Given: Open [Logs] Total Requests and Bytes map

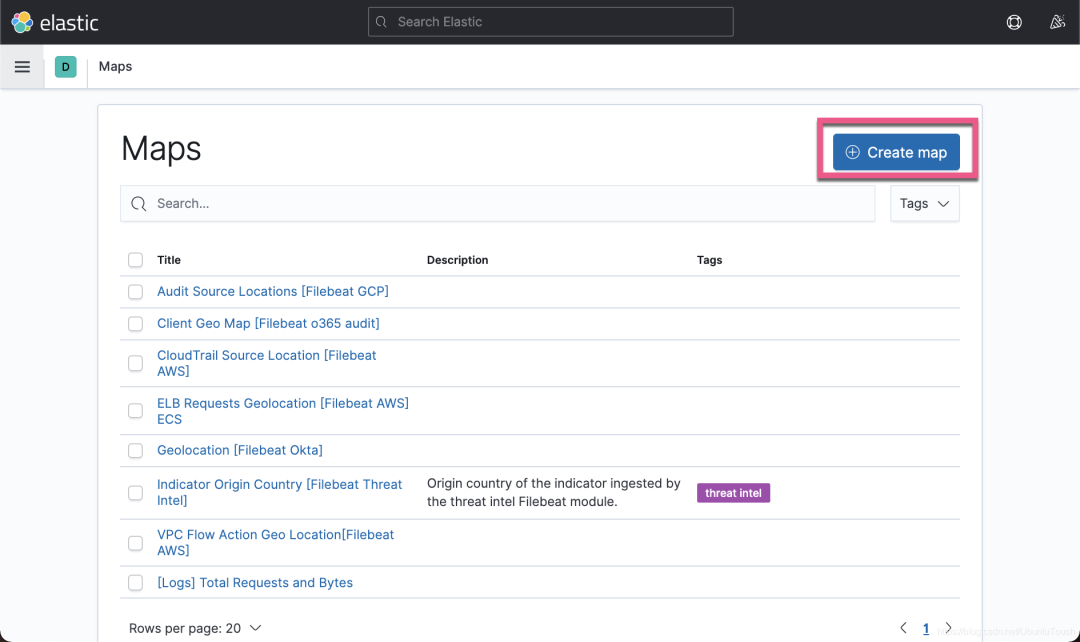Looking at the screenshot, I should [x=255, y=583].
